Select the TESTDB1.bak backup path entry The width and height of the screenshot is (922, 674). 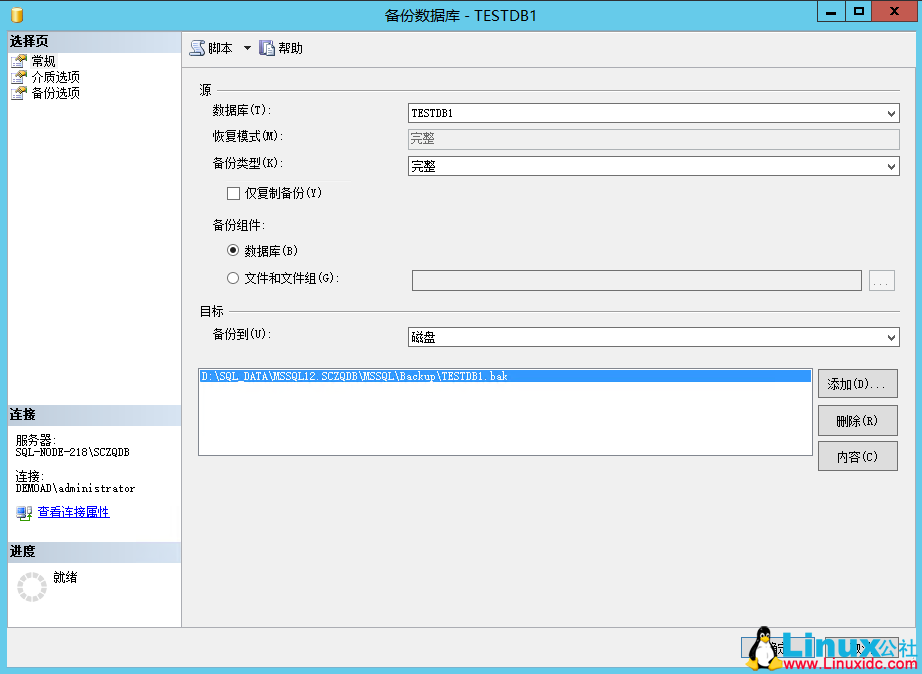400,375
